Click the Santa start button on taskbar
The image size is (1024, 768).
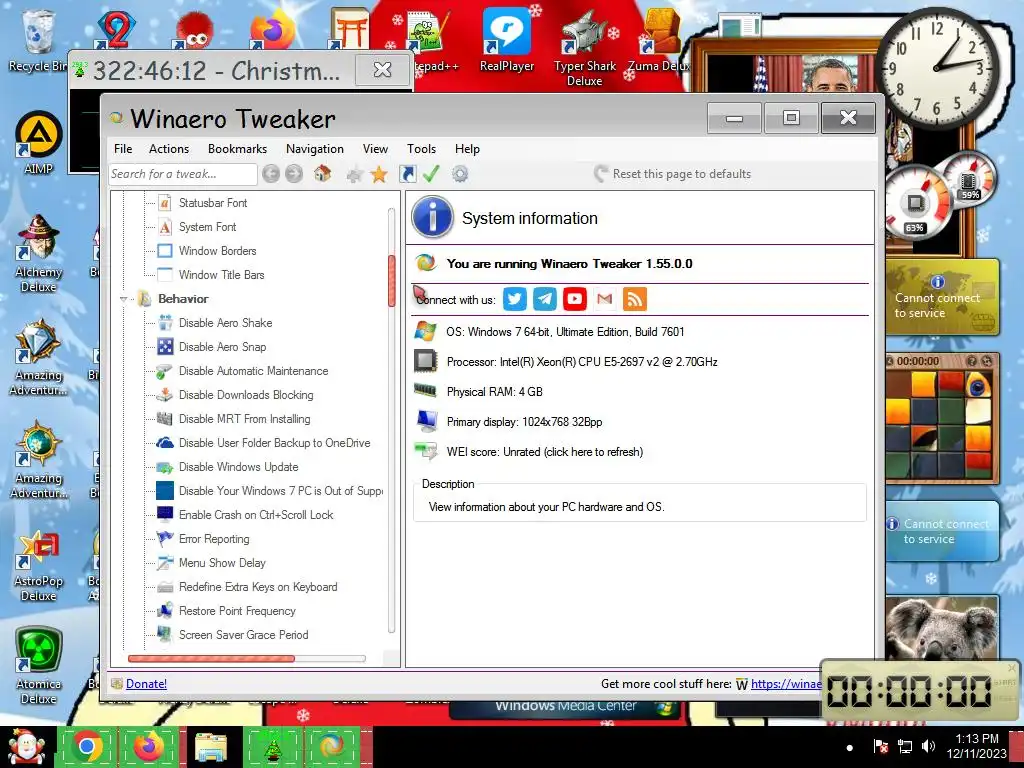(25, 747)
